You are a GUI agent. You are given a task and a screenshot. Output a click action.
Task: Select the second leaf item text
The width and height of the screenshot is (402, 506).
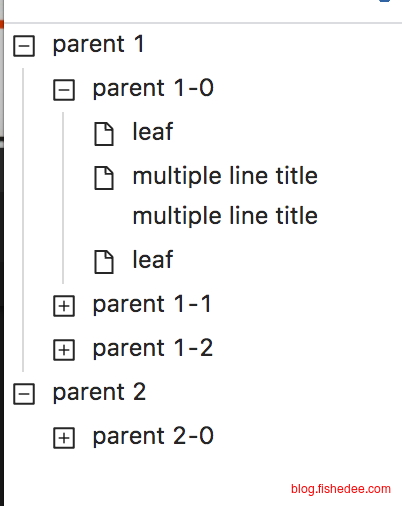coord(153,259)
